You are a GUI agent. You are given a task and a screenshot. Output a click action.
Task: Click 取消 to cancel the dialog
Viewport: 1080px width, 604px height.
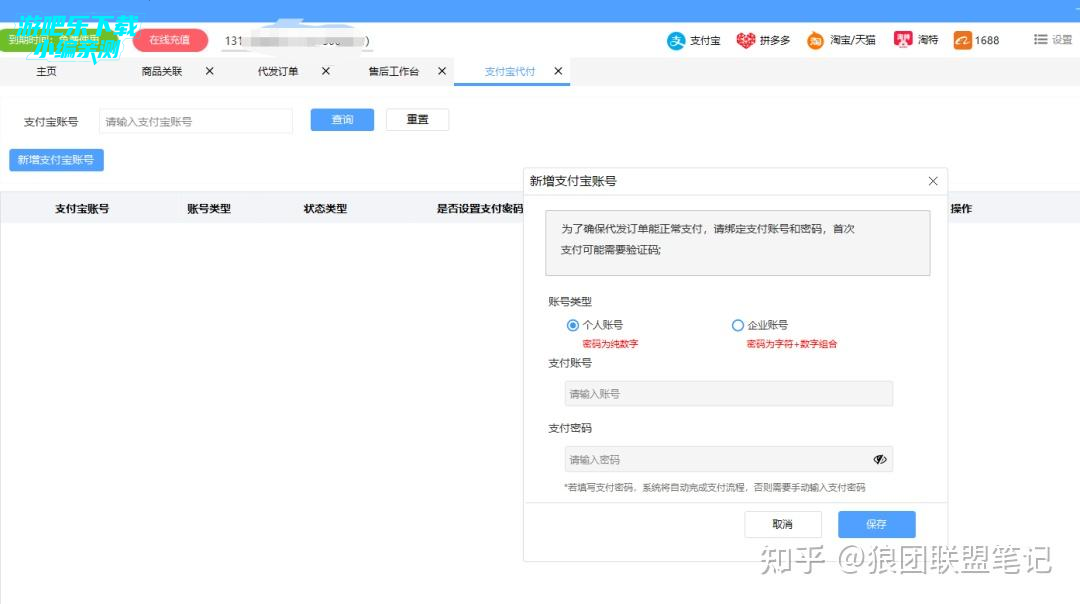[782, 524]
